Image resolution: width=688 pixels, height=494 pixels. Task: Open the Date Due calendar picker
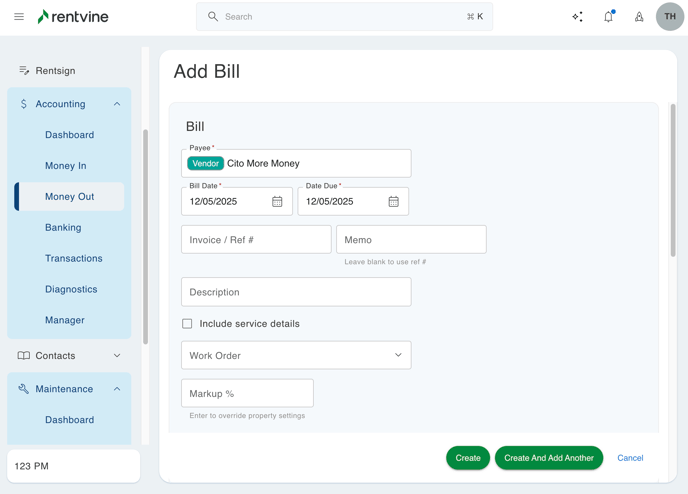(393, 202)
